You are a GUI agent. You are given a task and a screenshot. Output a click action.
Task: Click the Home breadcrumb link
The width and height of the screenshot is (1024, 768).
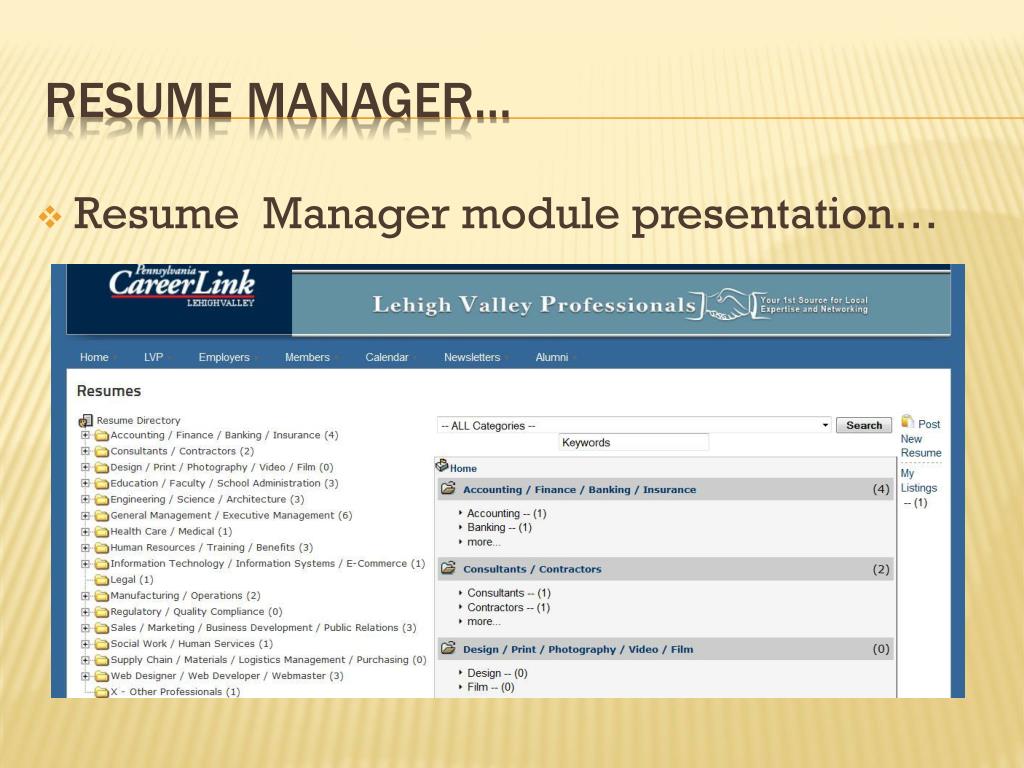click(463, 468)
